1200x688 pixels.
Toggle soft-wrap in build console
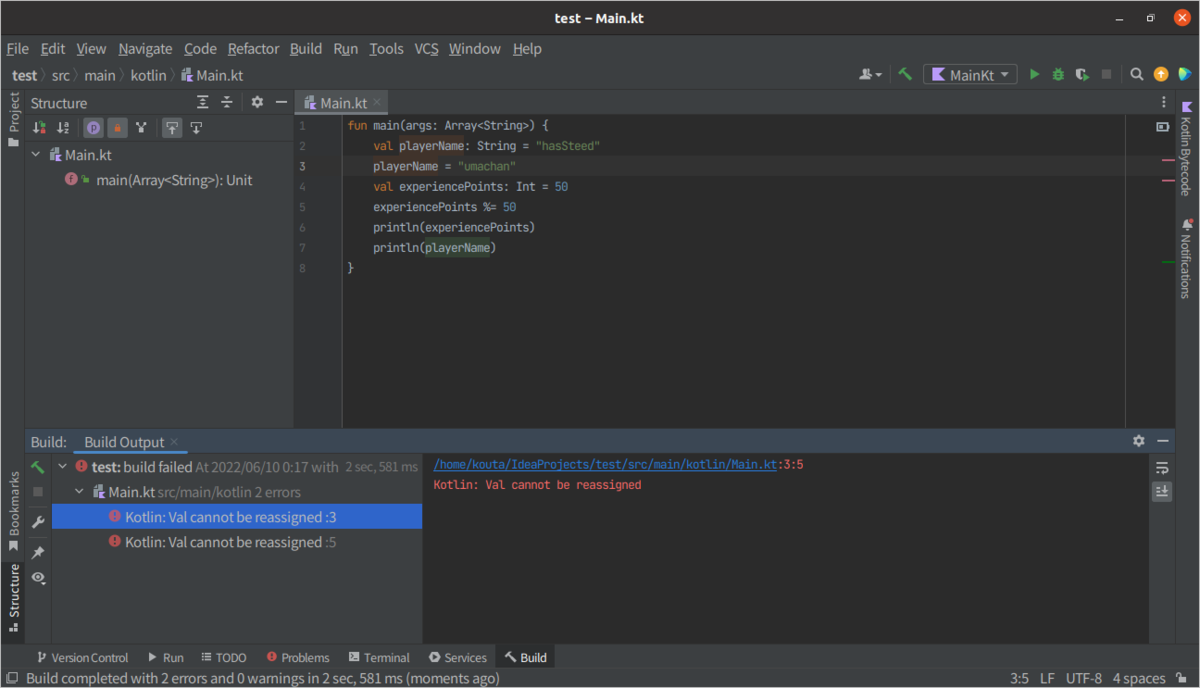pos(1162,467)
